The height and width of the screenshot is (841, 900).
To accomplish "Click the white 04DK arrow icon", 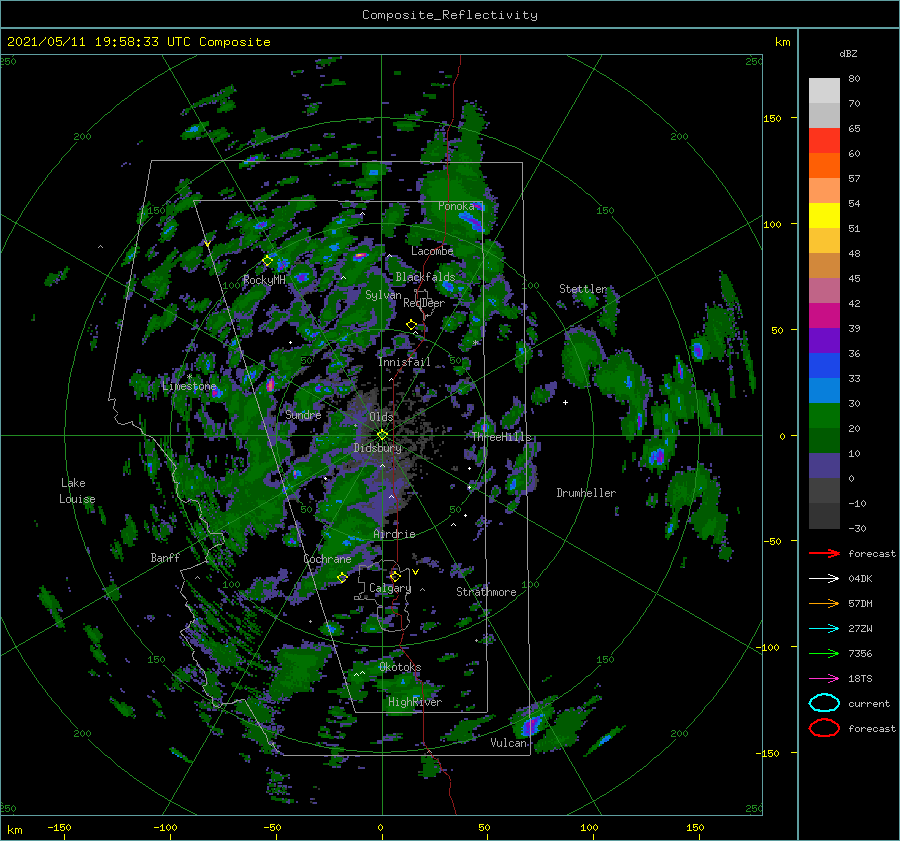I will (824, 579).
